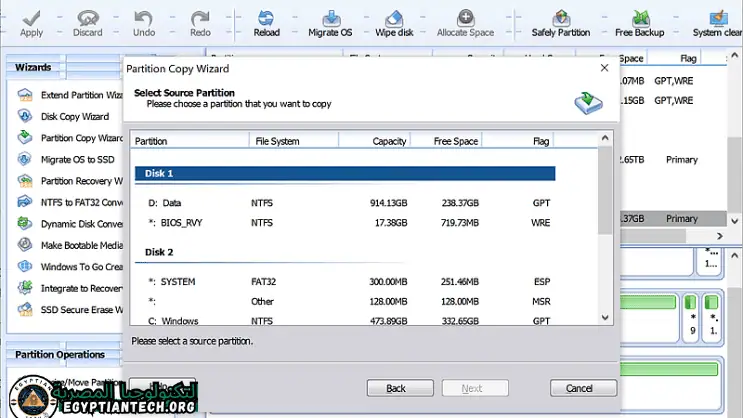Click the Cancel button in wizard
The width and height of the screenshot is (743, 418).
click(x=583, y=388)
